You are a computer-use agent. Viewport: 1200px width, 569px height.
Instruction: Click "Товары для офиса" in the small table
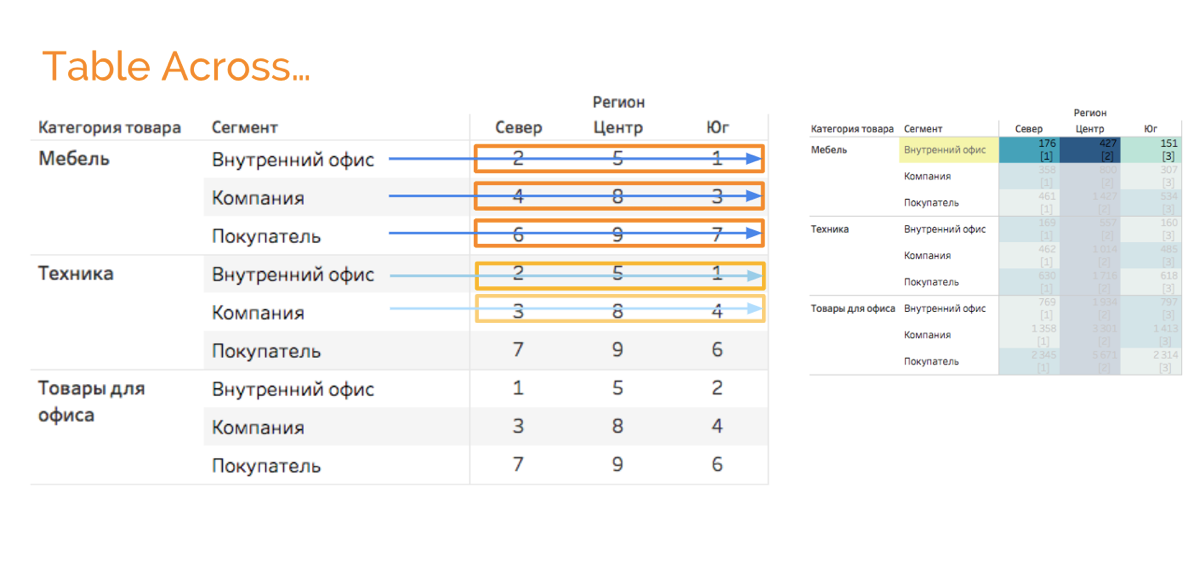[x=852, y=309]
